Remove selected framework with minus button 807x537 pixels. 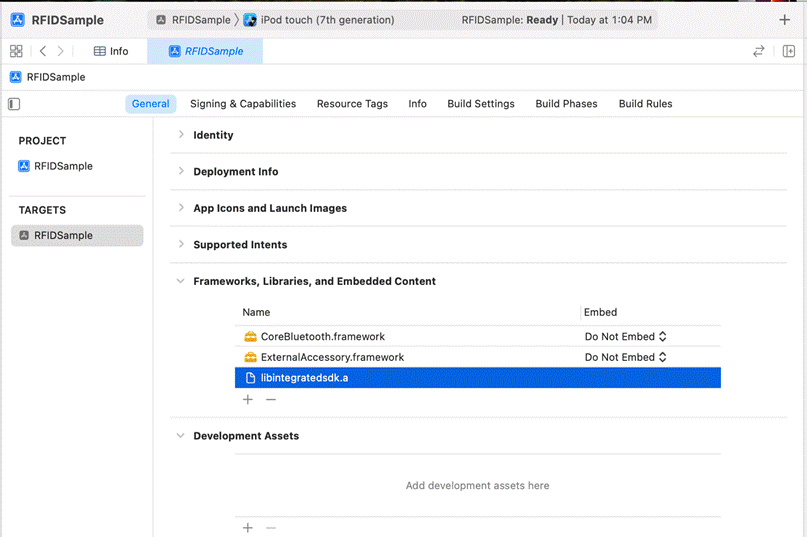pos(270,400)
